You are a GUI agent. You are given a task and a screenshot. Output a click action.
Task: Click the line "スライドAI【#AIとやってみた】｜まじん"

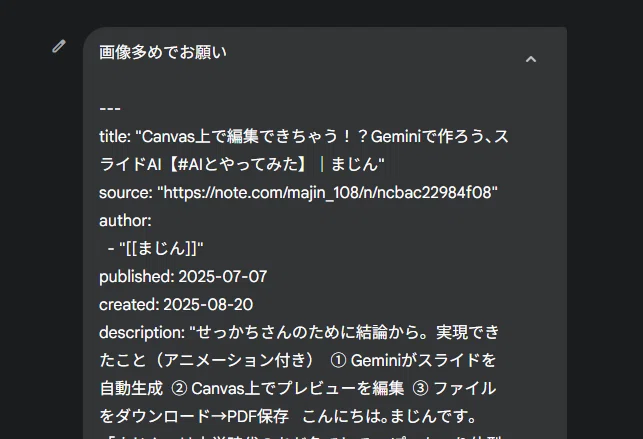click(242, 164)
